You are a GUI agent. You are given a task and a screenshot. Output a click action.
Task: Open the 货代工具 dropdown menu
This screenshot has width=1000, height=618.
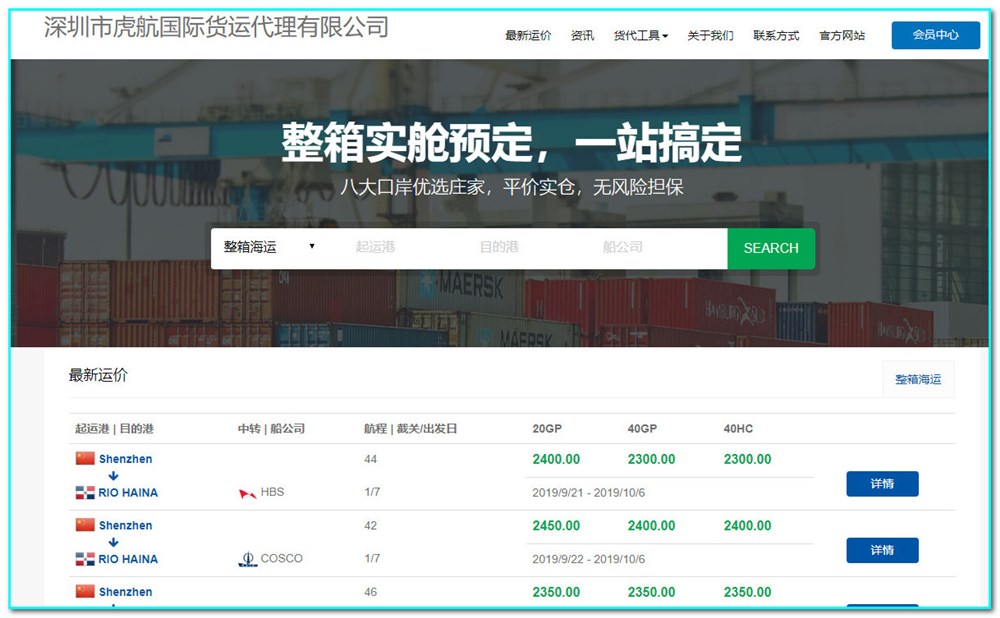click(638, 35)
